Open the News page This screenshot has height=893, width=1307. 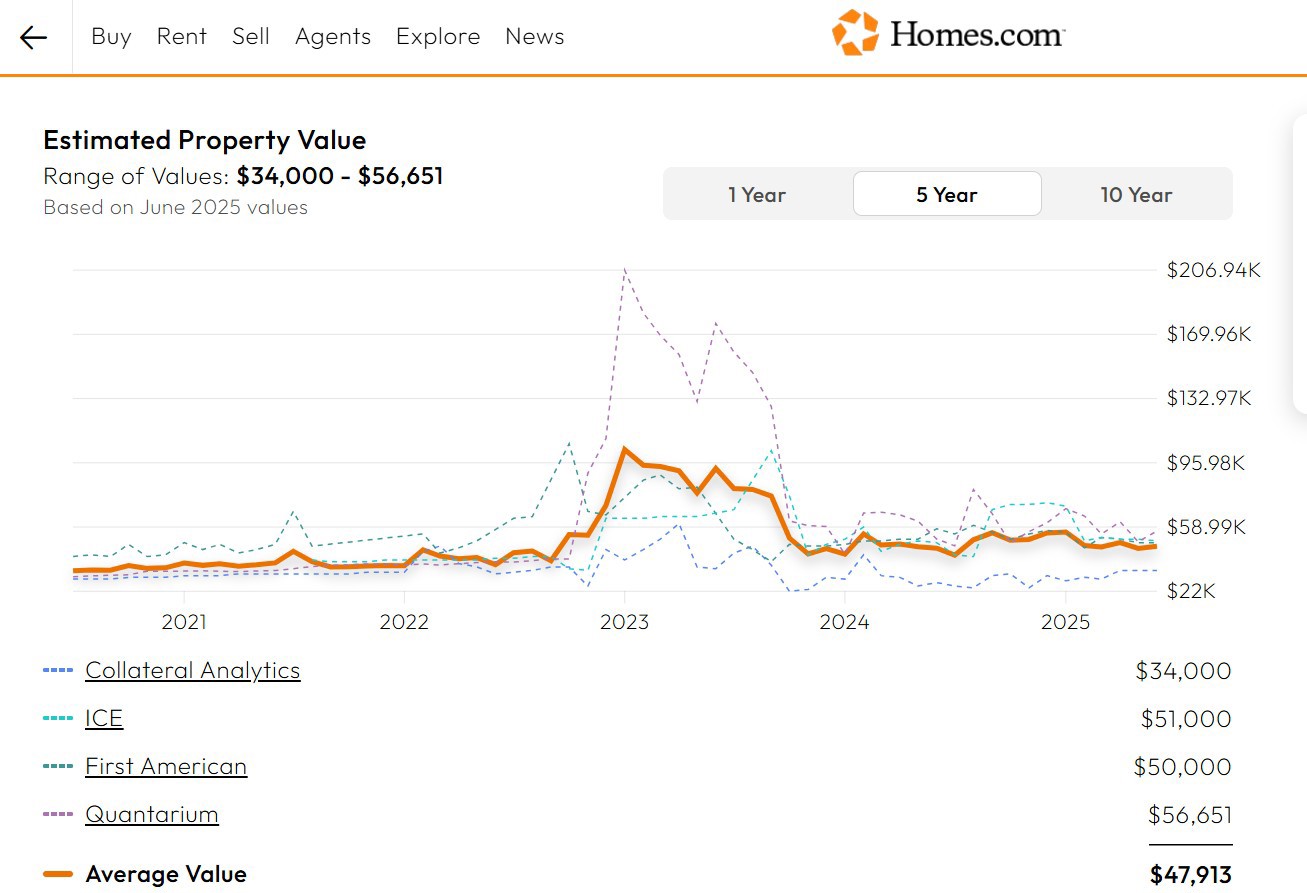[534, 37]
